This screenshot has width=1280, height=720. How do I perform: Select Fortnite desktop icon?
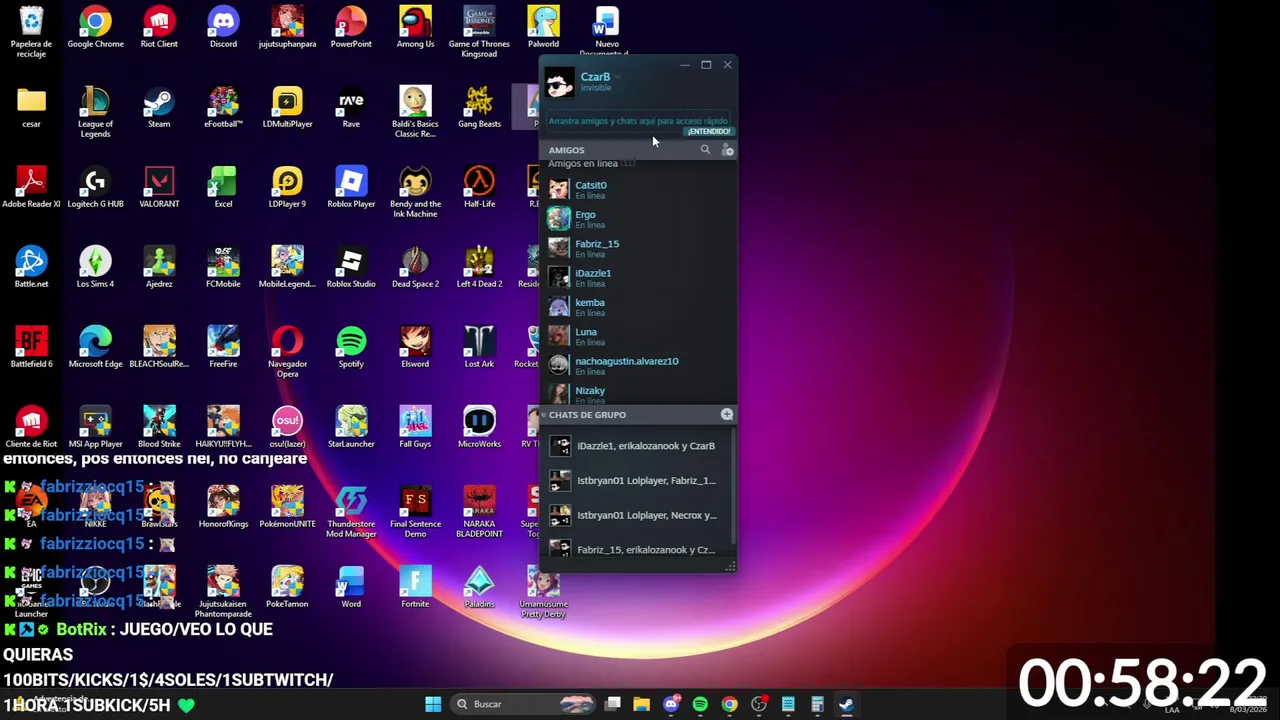point(415,588)
